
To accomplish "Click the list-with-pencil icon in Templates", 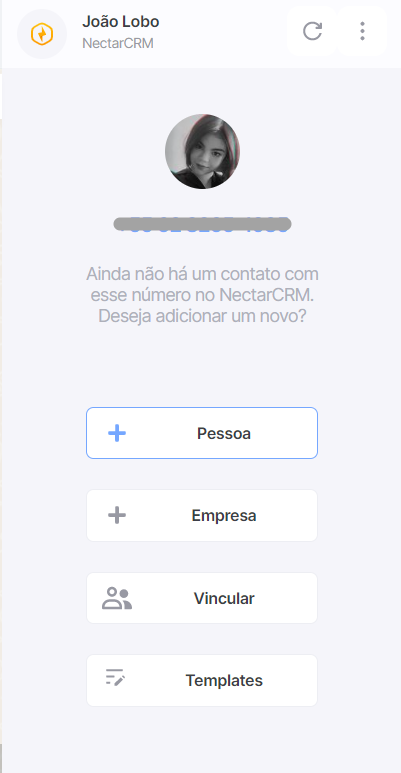I will pyautogui.click(x=115, y=677).
